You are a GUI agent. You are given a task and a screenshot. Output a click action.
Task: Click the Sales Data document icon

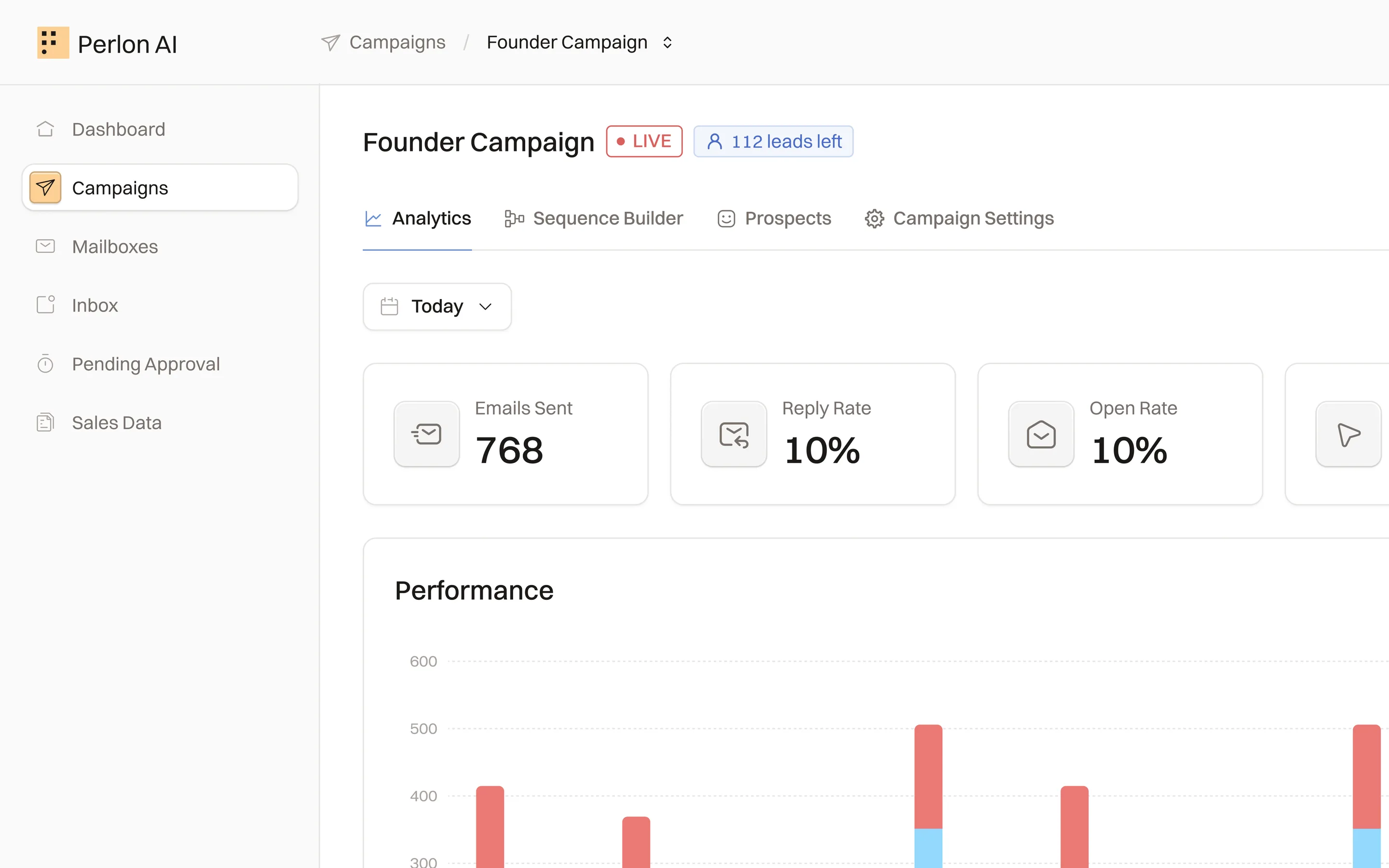(45, 422)
